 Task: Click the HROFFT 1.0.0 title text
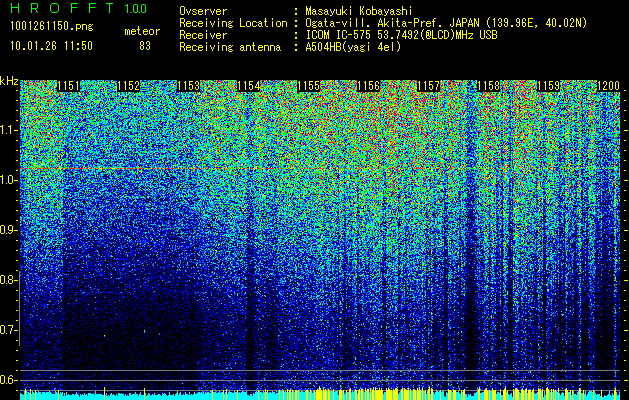tap(79, 8)
